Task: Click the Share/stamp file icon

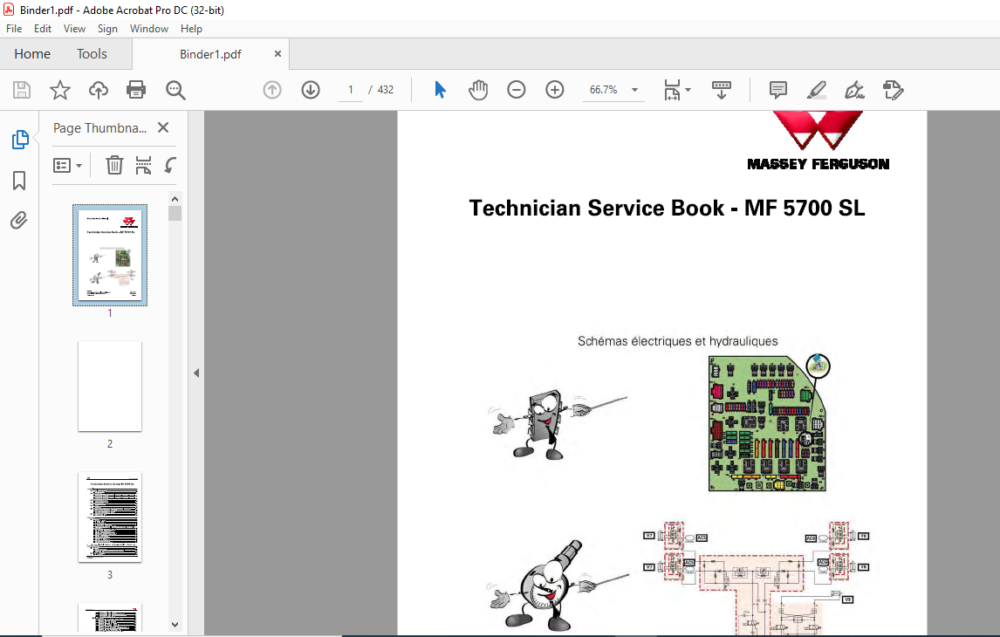Action: 893,90
